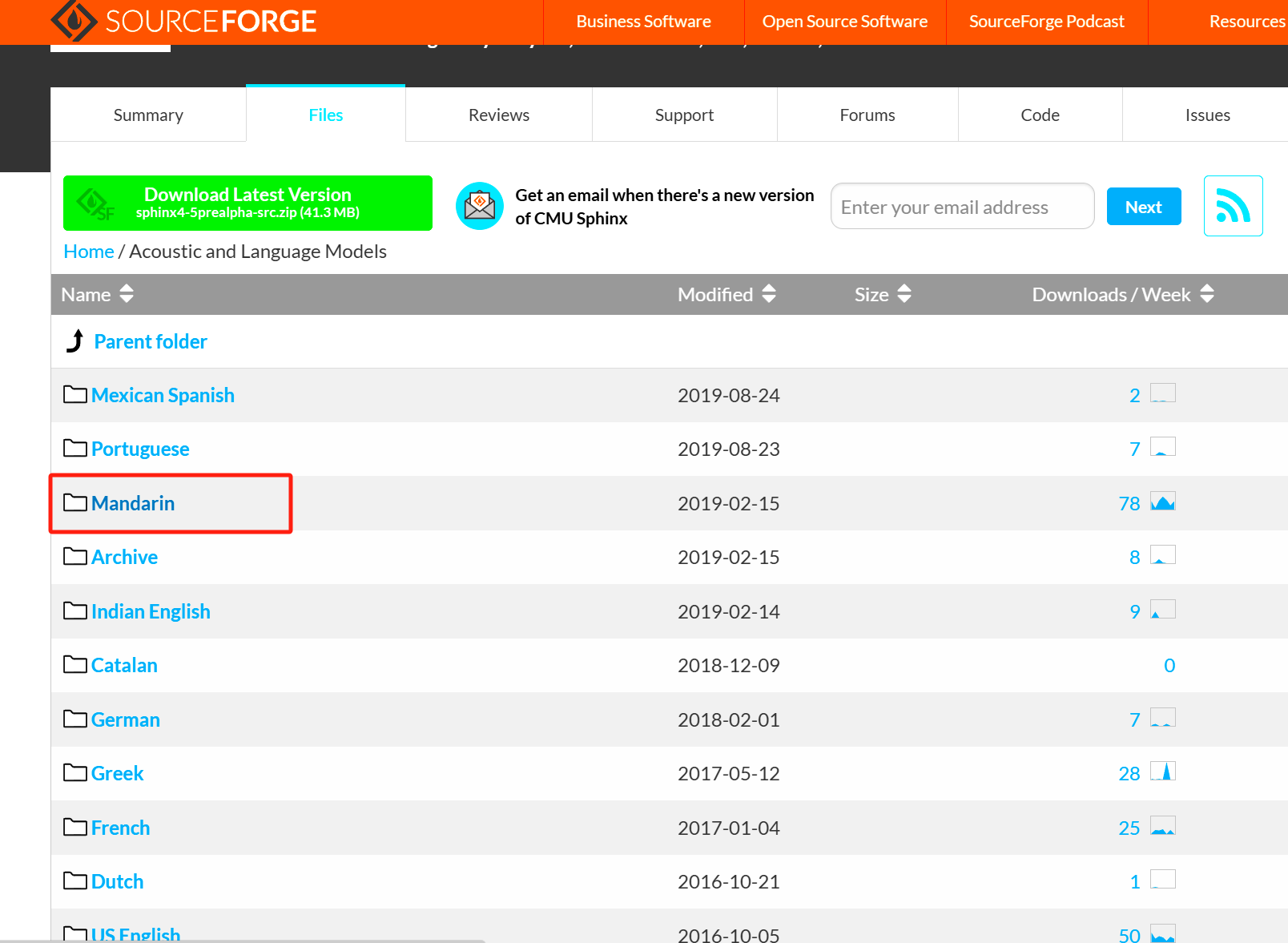This screenshot has height=943, width=1288.
Task: Open Resources menu
Action: pos(1247,22)
